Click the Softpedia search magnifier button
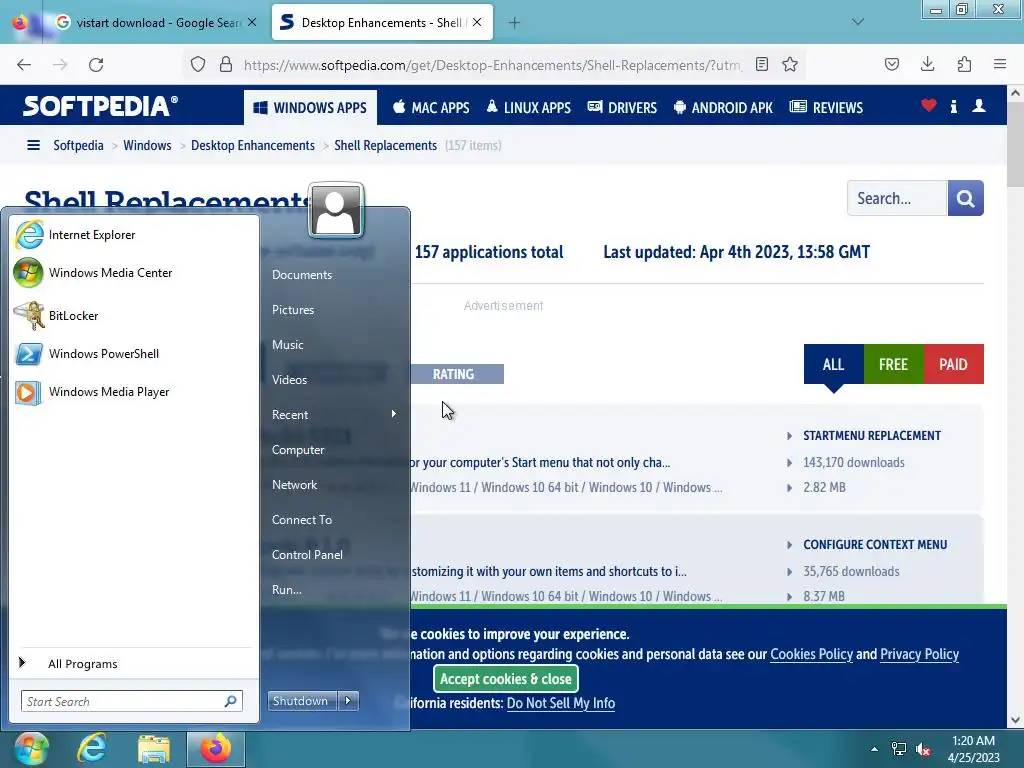Viewport: 1024px width, 768px height. tap(965, 198)
